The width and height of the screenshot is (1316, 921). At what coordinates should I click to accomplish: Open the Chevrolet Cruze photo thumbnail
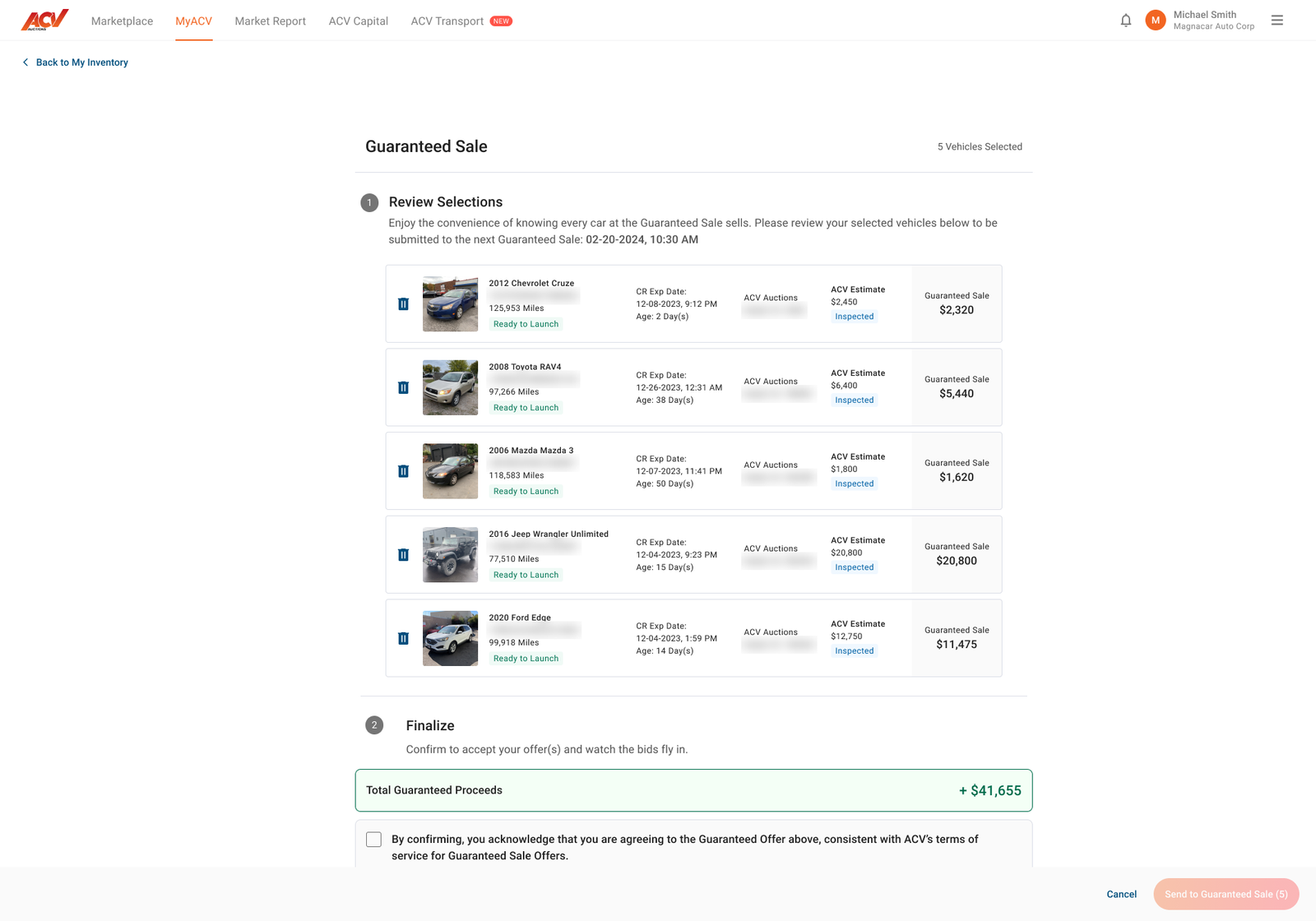450,304
